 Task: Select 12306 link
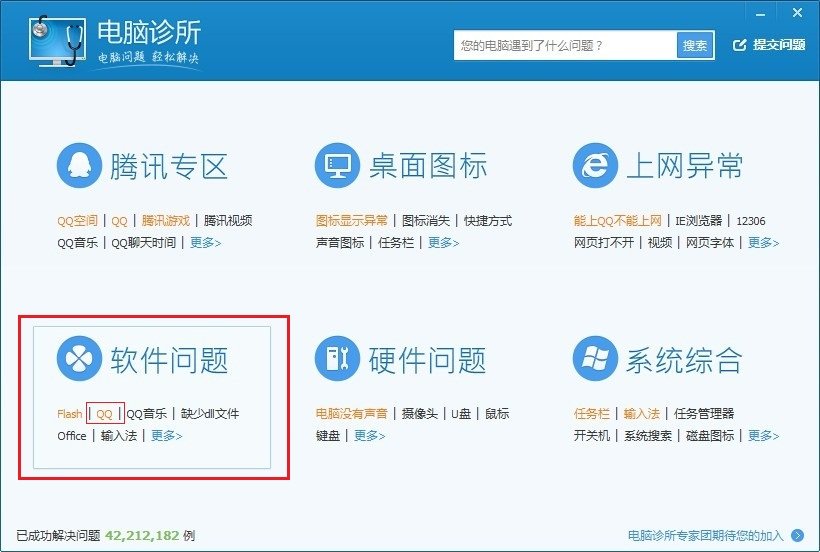[750, 221]
